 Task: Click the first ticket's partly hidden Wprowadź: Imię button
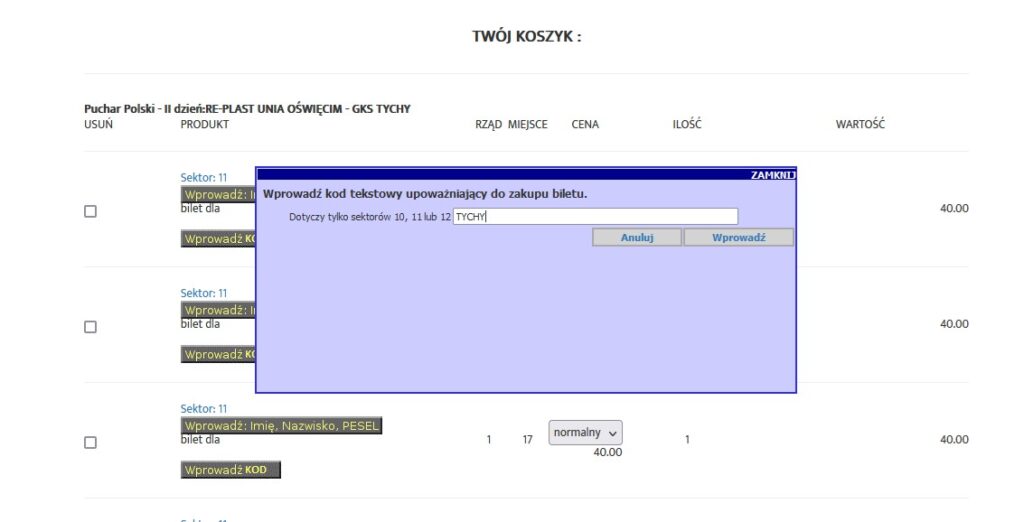pyautogui.click(x=218, y=195)
